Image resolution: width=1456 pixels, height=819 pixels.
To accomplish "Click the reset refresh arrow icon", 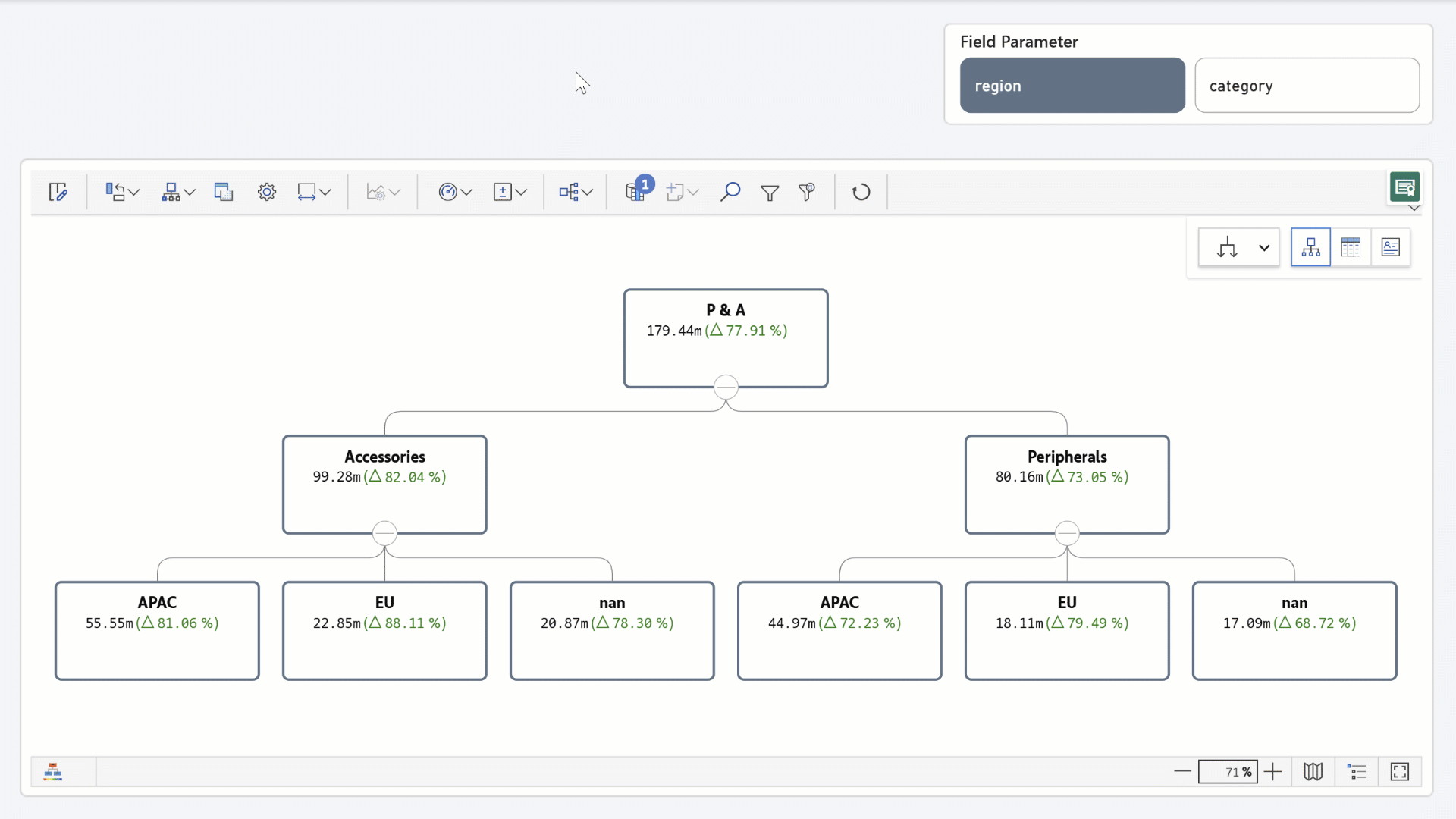I will pos(861,192).
